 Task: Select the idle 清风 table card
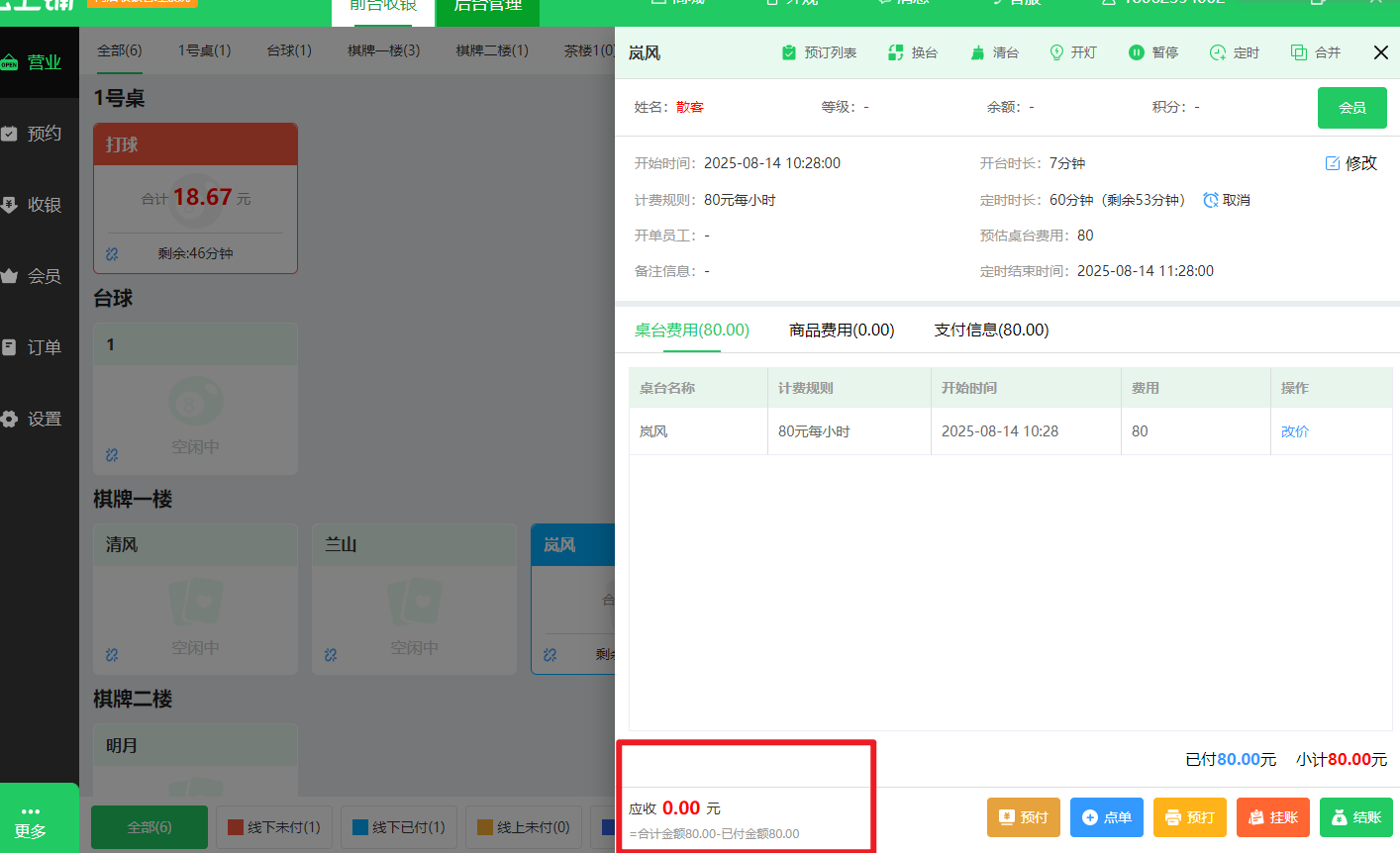pyautogui.click(x=195, y=599)
